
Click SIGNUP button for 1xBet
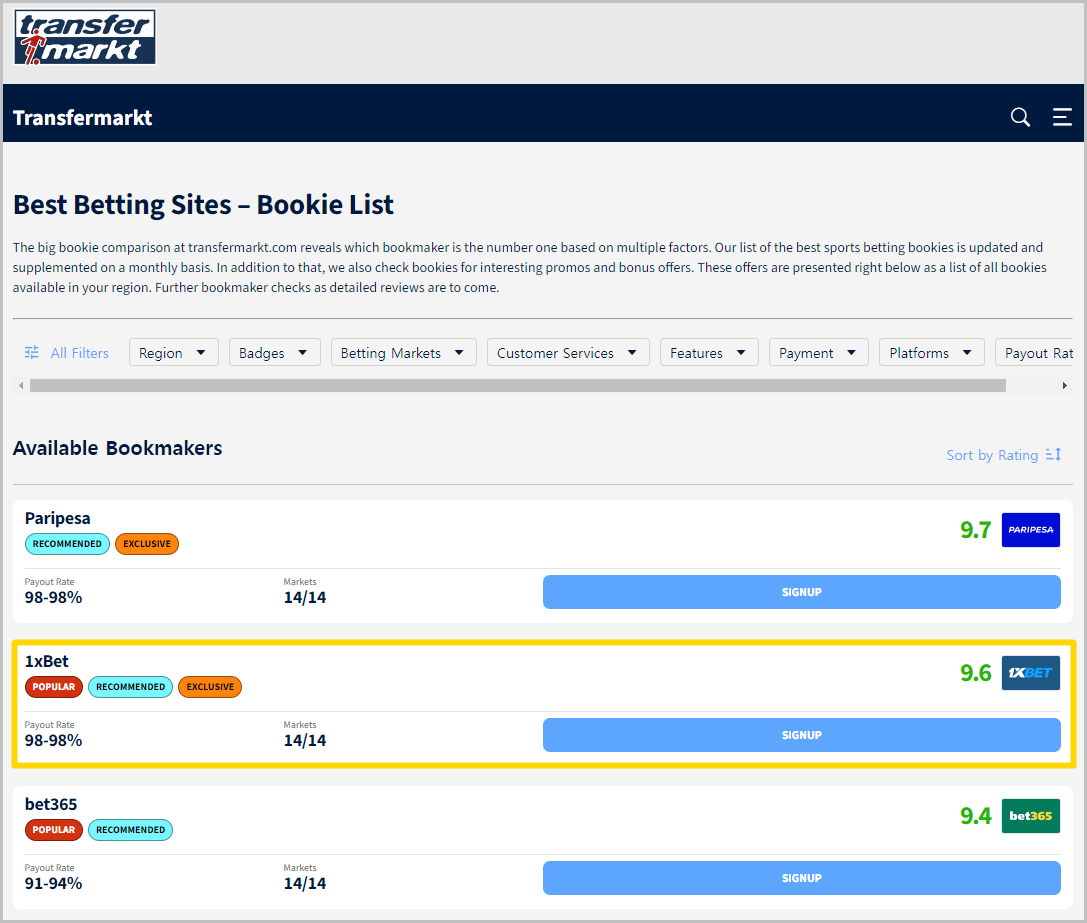coord(801,735)
